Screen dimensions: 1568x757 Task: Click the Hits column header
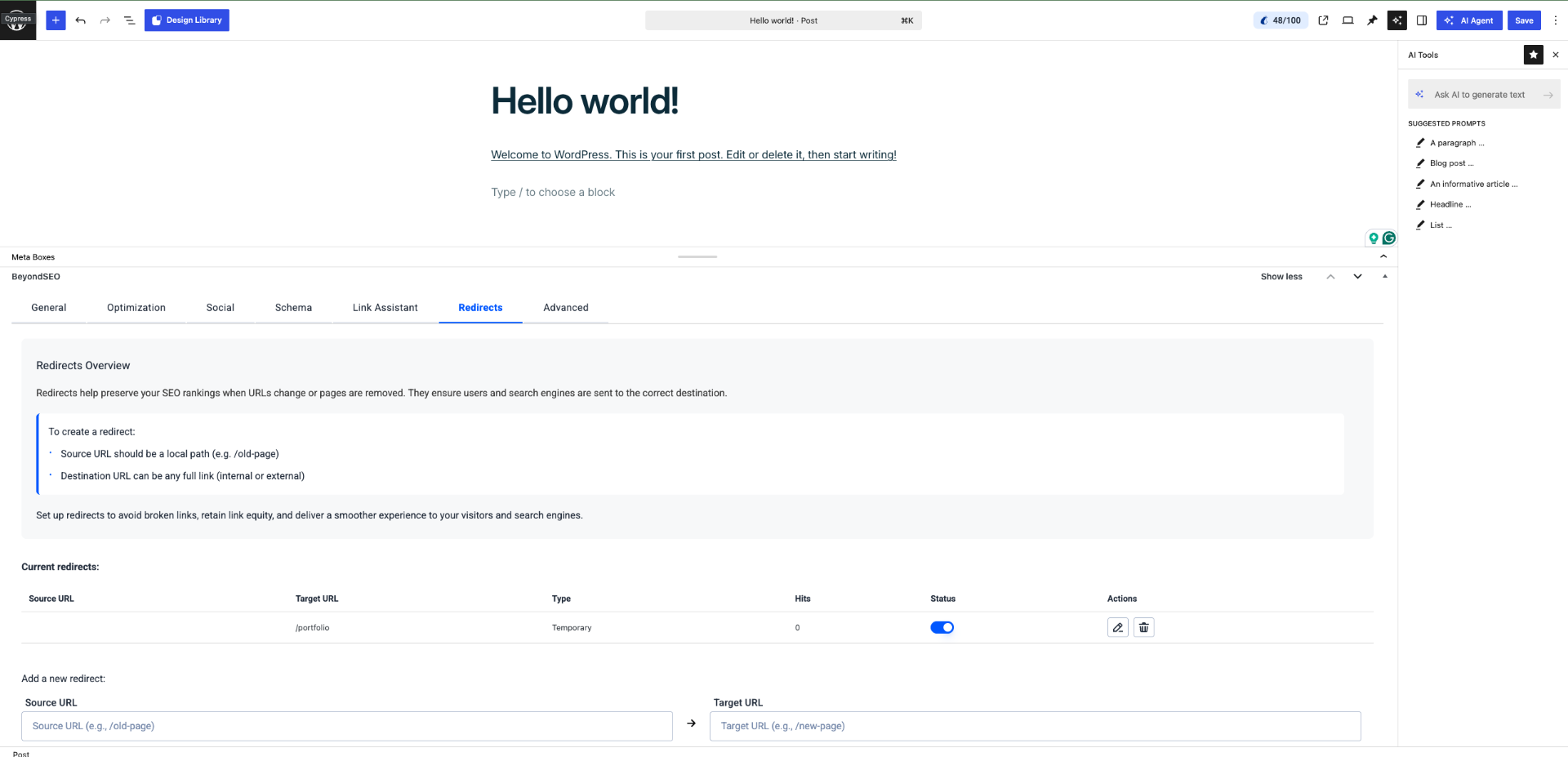point(803,599)
